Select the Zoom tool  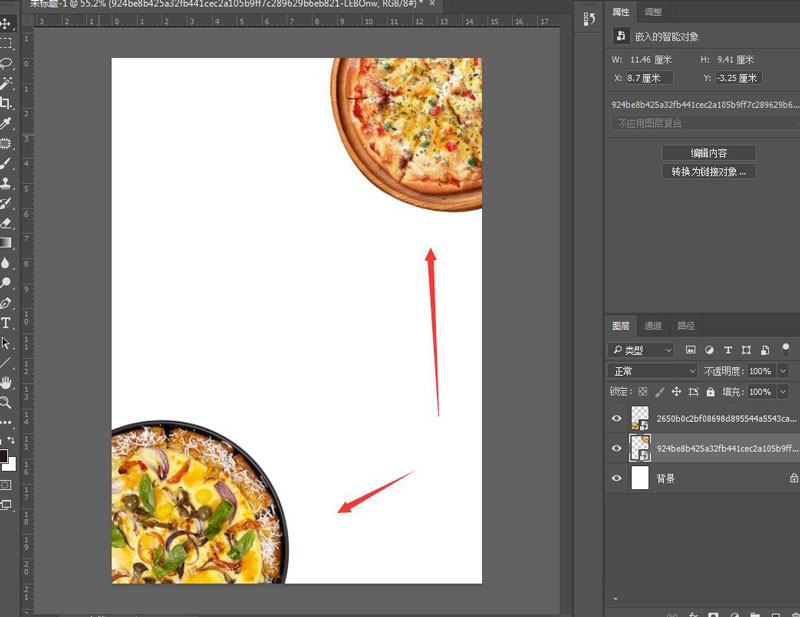pyautogui.click(x=6, y=403)
